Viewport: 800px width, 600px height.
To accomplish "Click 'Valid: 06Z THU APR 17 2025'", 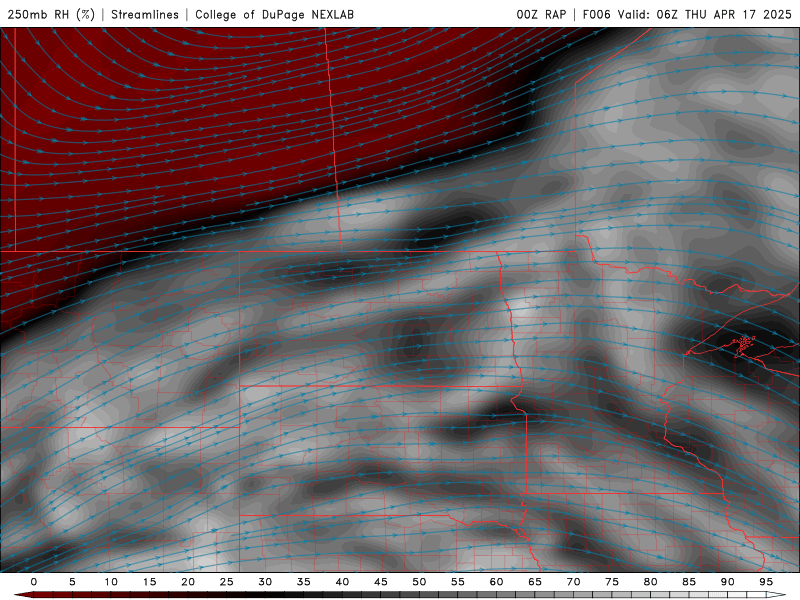I will pos(705,14).
